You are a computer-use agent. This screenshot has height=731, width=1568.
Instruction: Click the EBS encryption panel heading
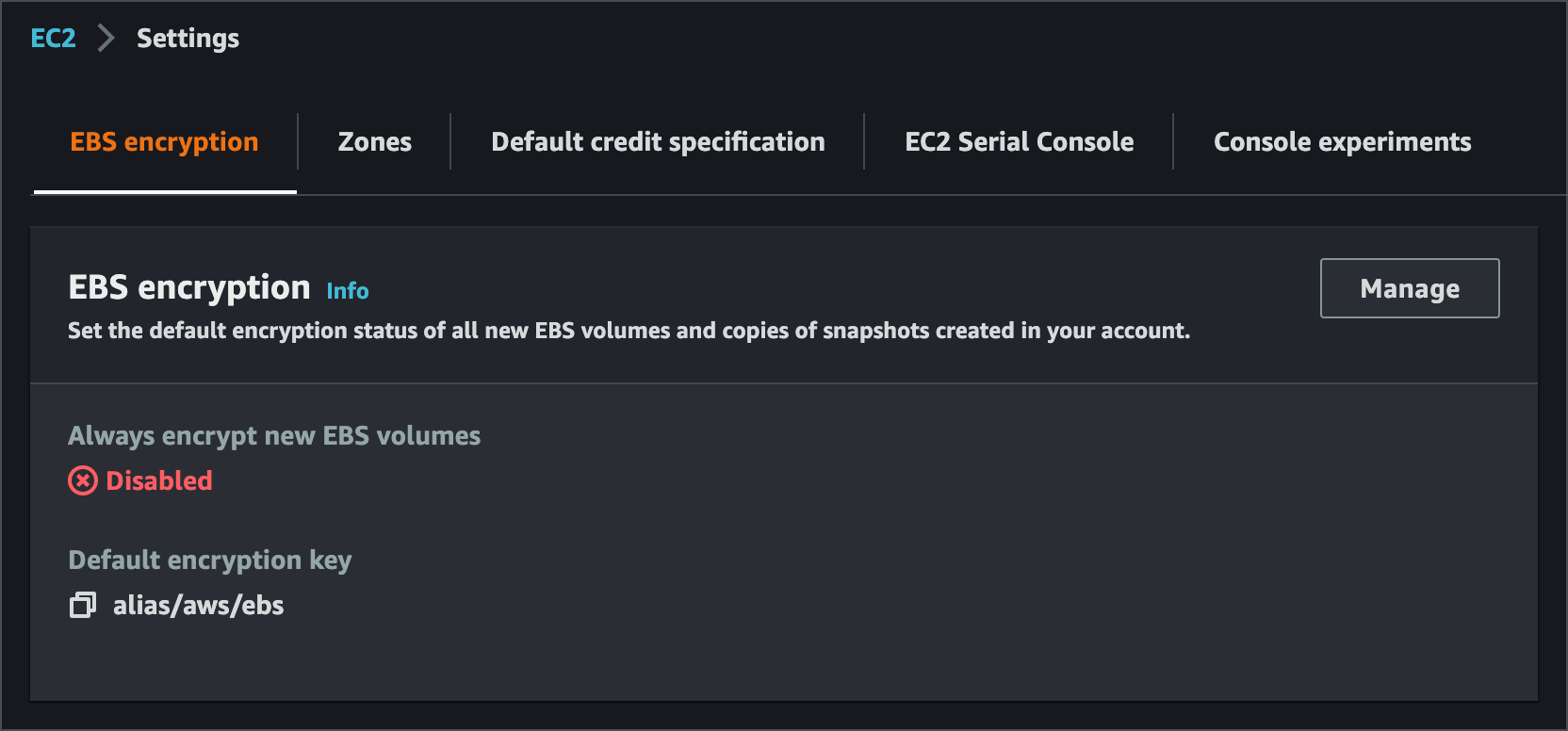click(x=188, y=287)
